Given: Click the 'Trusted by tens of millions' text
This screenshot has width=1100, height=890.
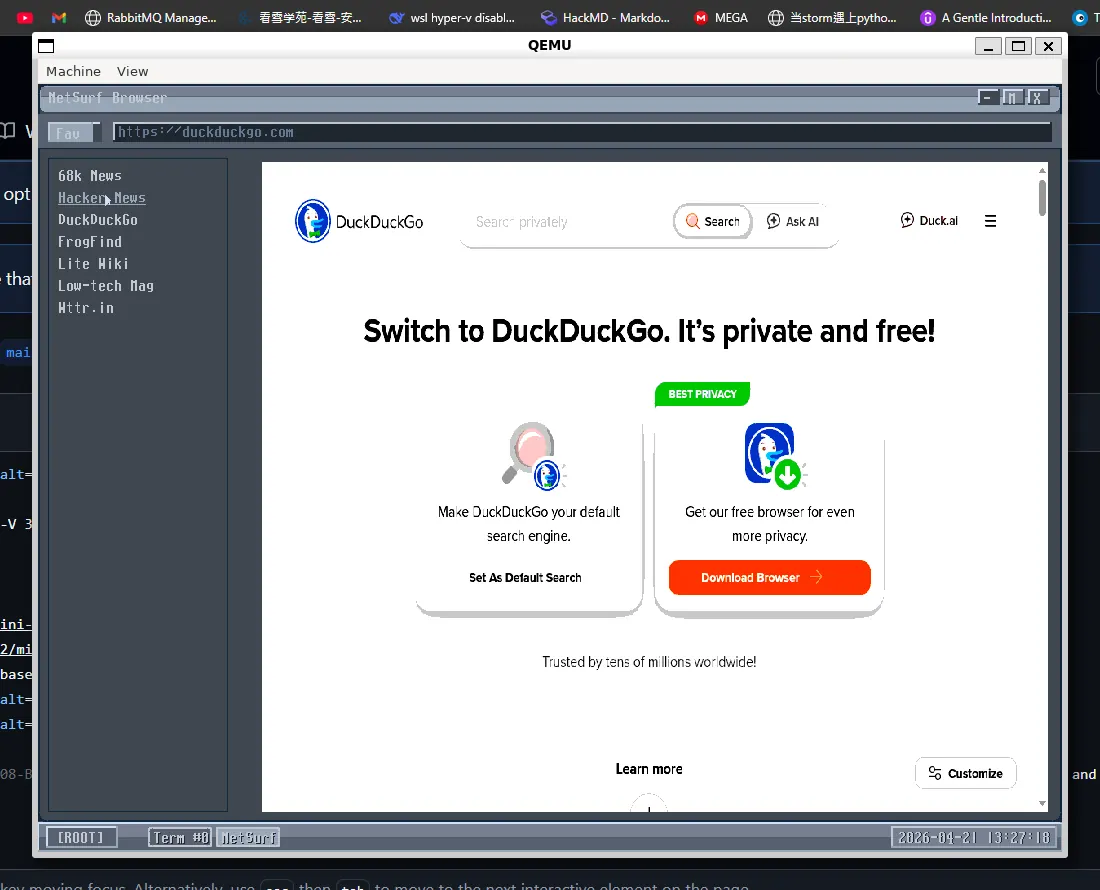Looking at the screenshot, I should pos(649,661).
